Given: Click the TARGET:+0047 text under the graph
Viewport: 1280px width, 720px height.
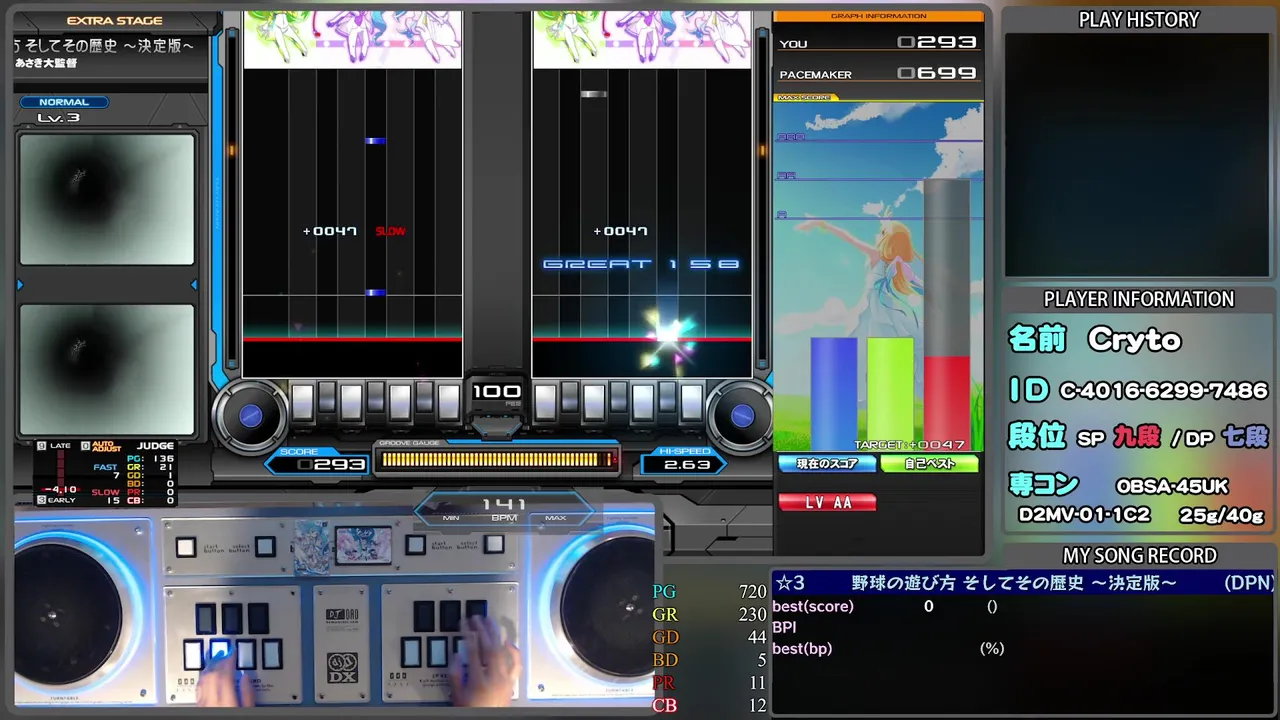Looking at the screenshot, I should (x=910, y=444).
